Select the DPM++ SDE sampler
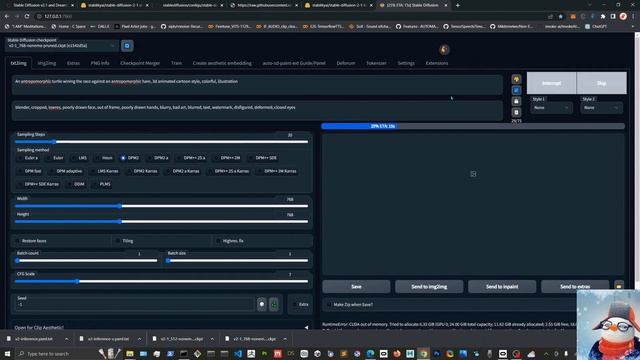The height and width of the screenshot is (360, 640). [x=262, y=158]
